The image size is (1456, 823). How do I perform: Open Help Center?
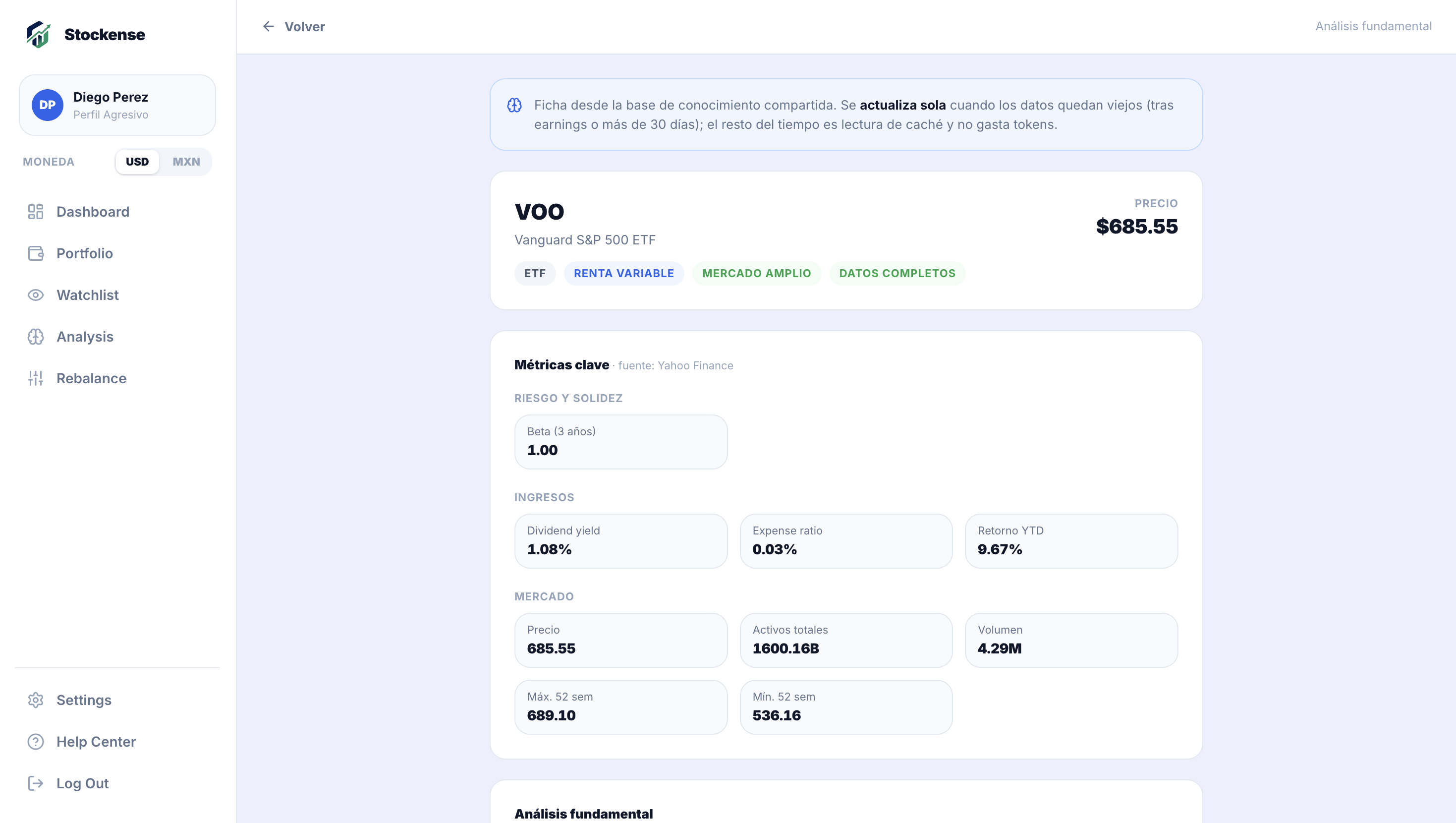point(117,742)
